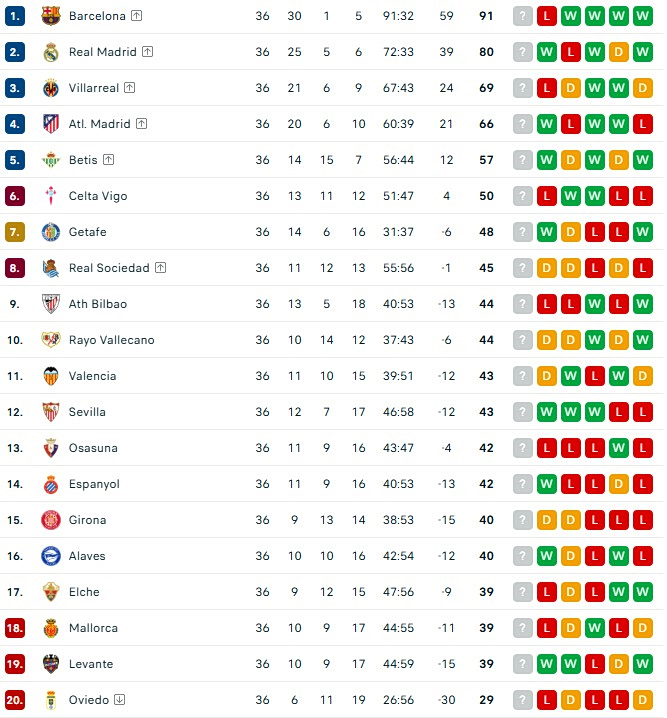Open the Ath Bilbao team link
667x718 pixels.
(x=98, y=304)
